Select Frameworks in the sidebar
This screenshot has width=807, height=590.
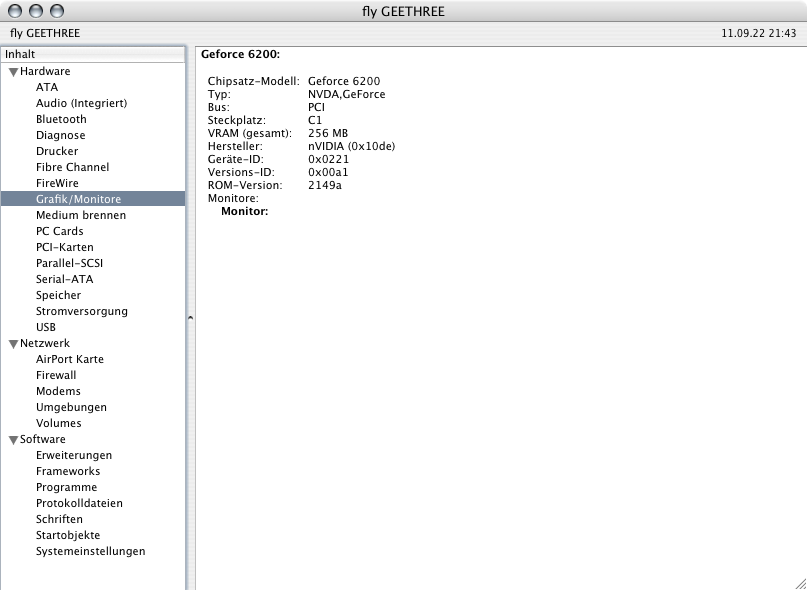pyautogui.click(x=68, y=471)
